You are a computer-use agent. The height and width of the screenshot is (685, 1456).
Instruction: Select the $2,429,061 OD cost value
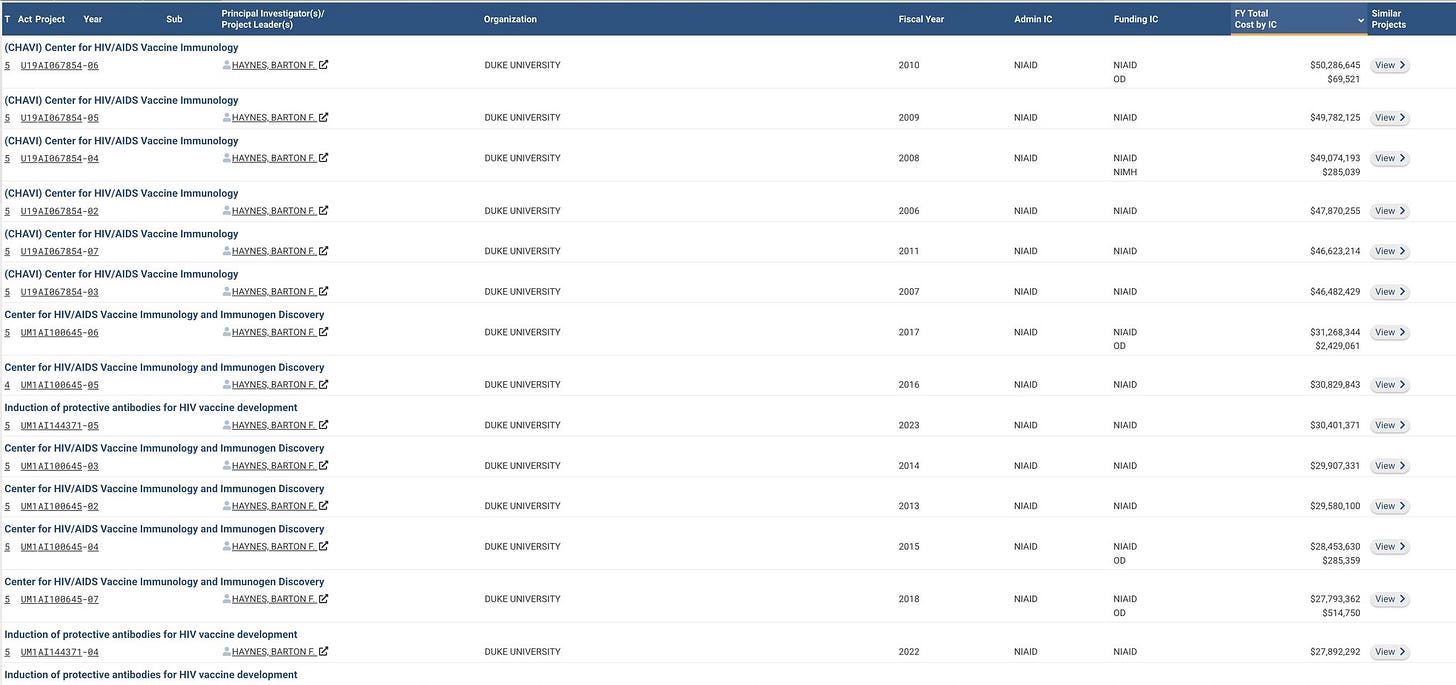click(x=1338, y=346)
